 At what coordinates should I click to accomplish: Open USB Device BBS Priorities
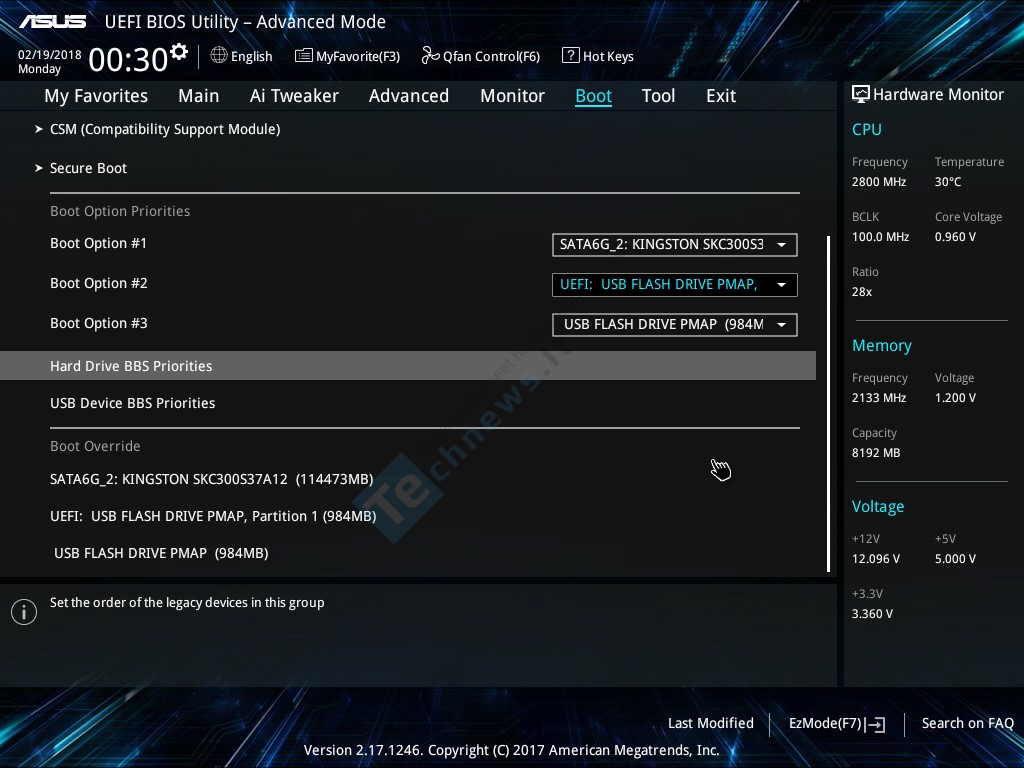[x=133, y=403]
